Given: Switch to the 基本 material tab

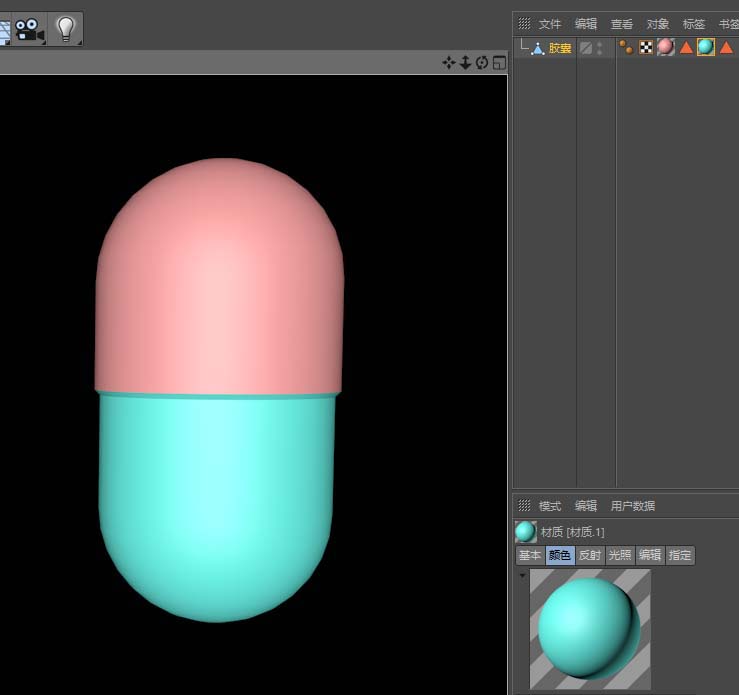Looking at the screenshot, I should click(530, 555).
